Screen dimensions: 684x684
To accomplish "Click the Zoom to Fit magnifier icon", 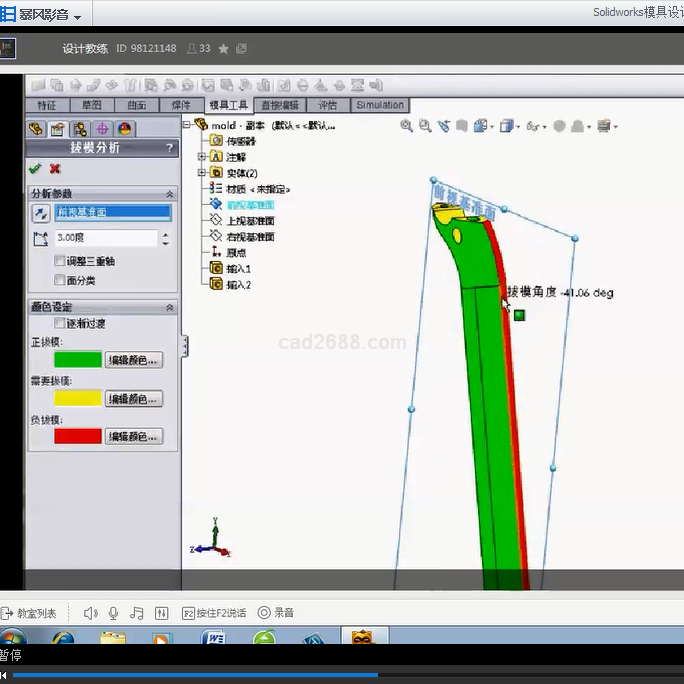I will (406, 126).
